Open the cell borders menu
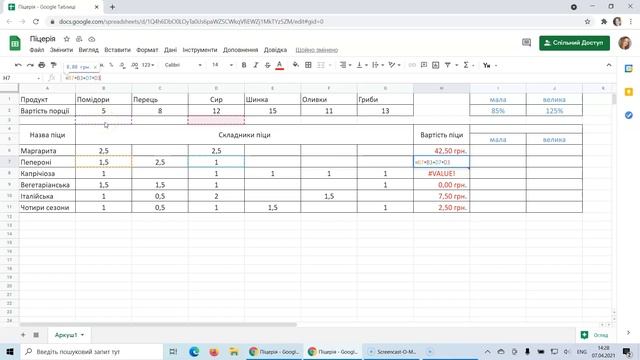Viewport: 640px width, 360px height. [x=308, y=65]
